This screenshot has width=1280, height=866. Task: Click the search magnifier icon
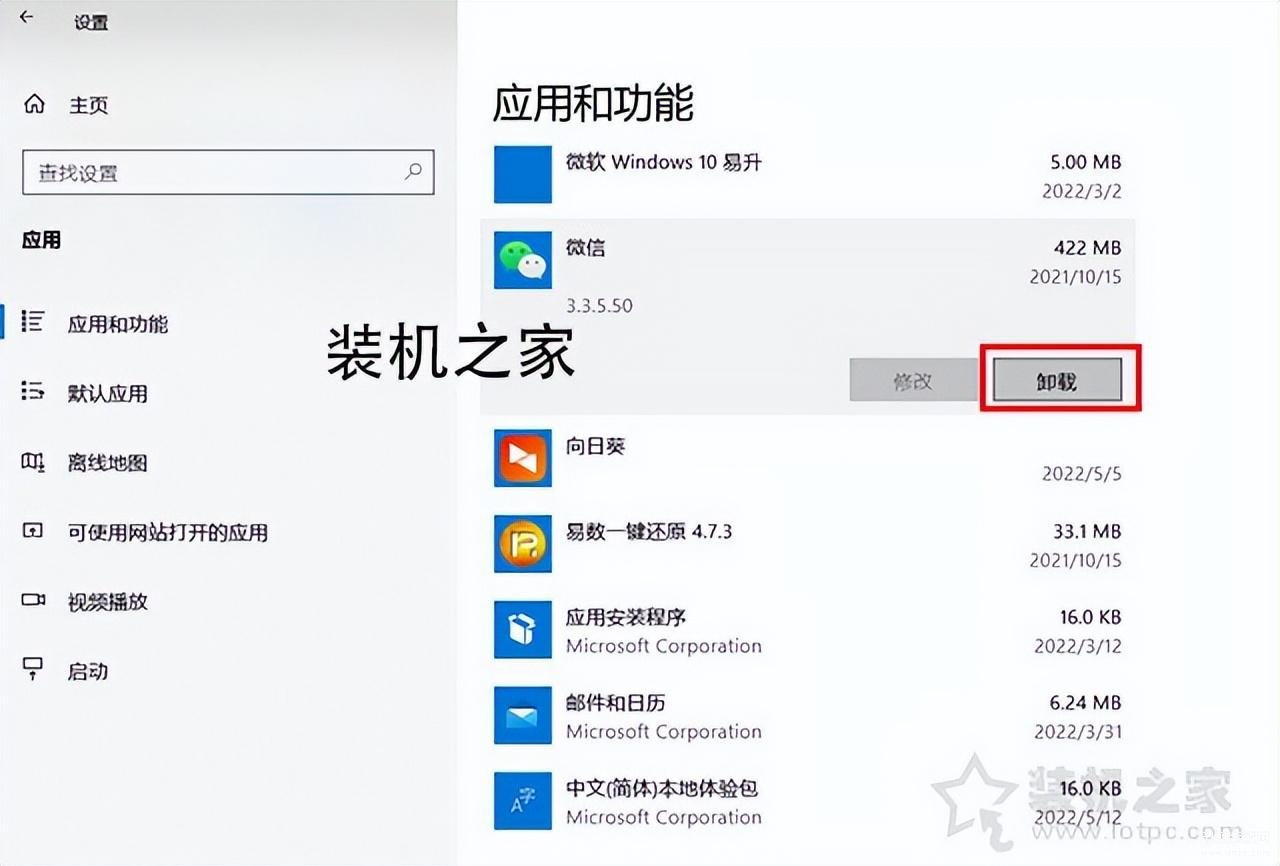[x=413, y=172]
